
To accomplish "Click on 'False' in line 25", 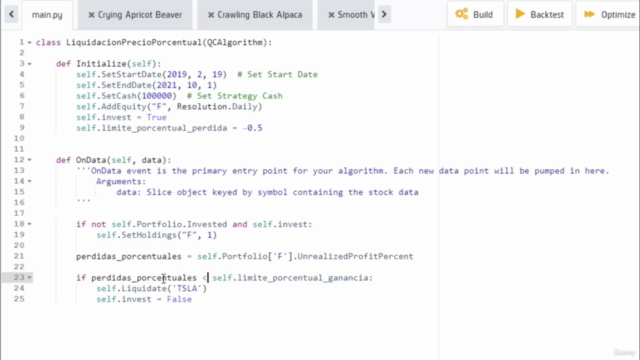I will coord(179,299).
